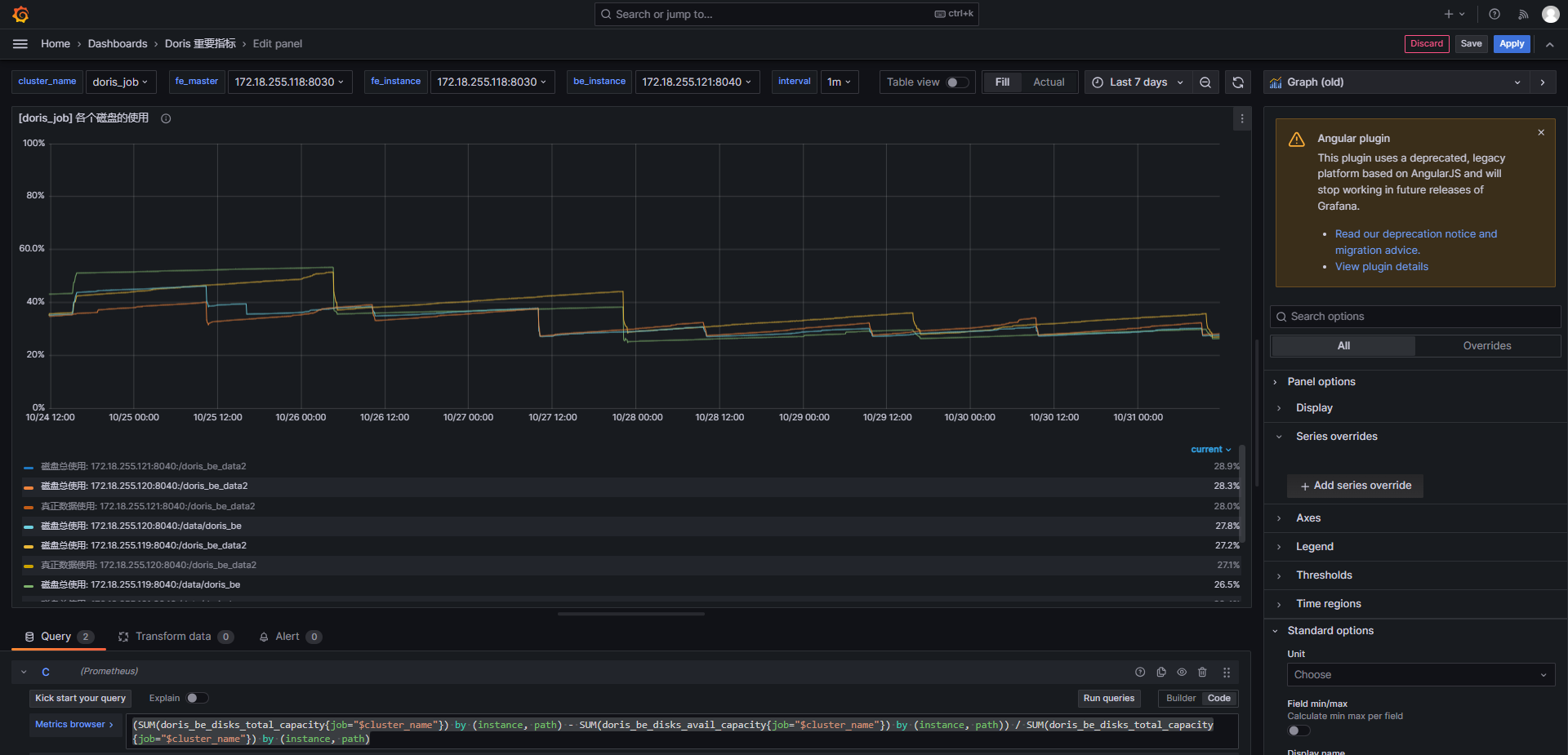Open the fe_instance dropdown

(x=492, y=82)
